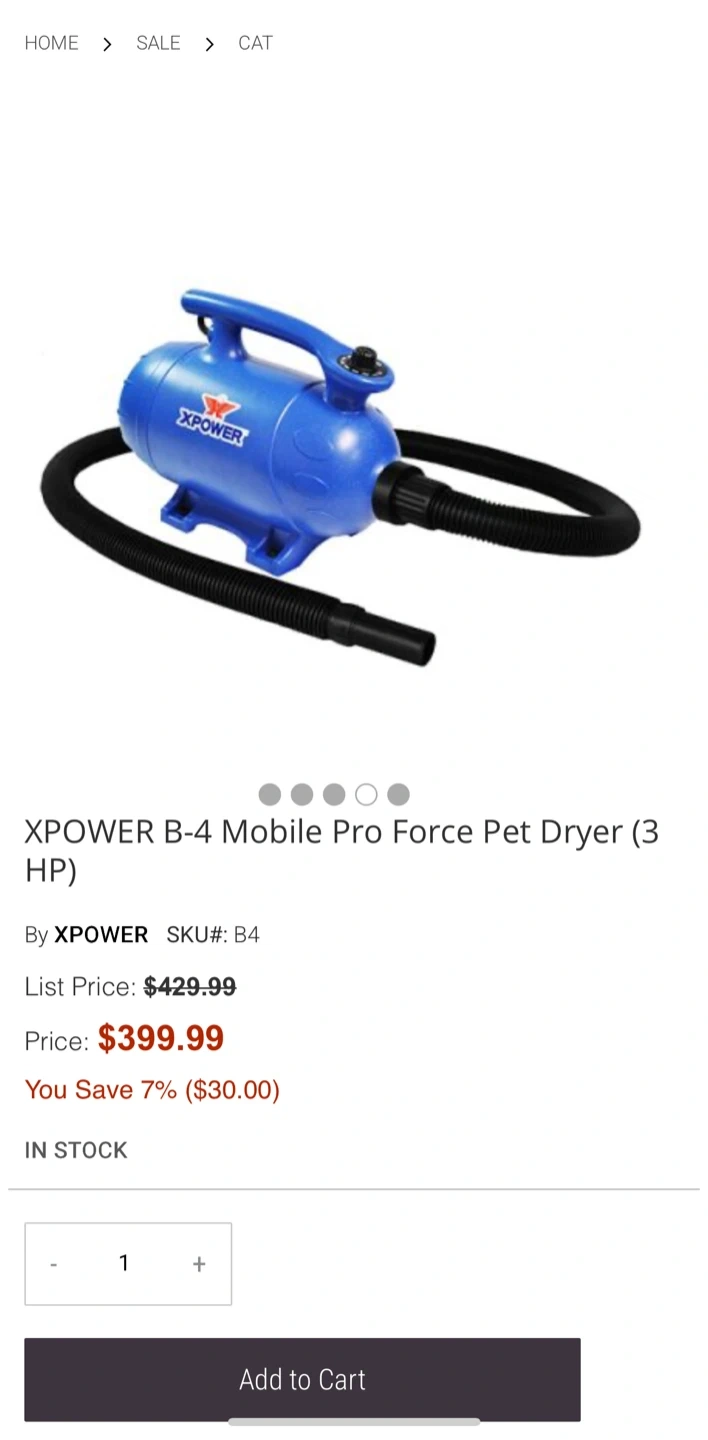Open the CAT breadcrumb category
This screenshot has width=708, height=1440.
coord(255,43)
